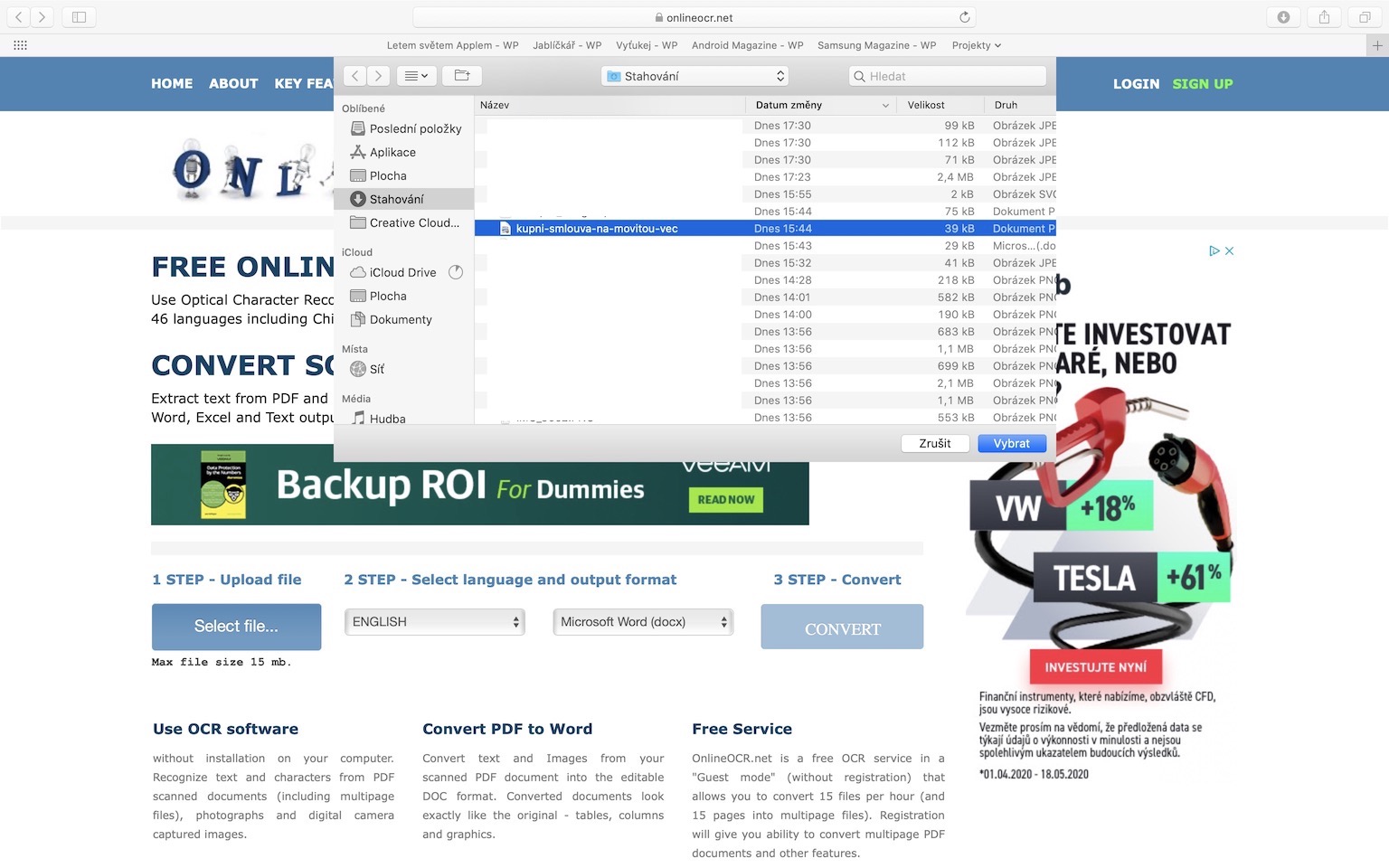
Task: Open AdChoices info icon on ad
Action: point(1214,251)
